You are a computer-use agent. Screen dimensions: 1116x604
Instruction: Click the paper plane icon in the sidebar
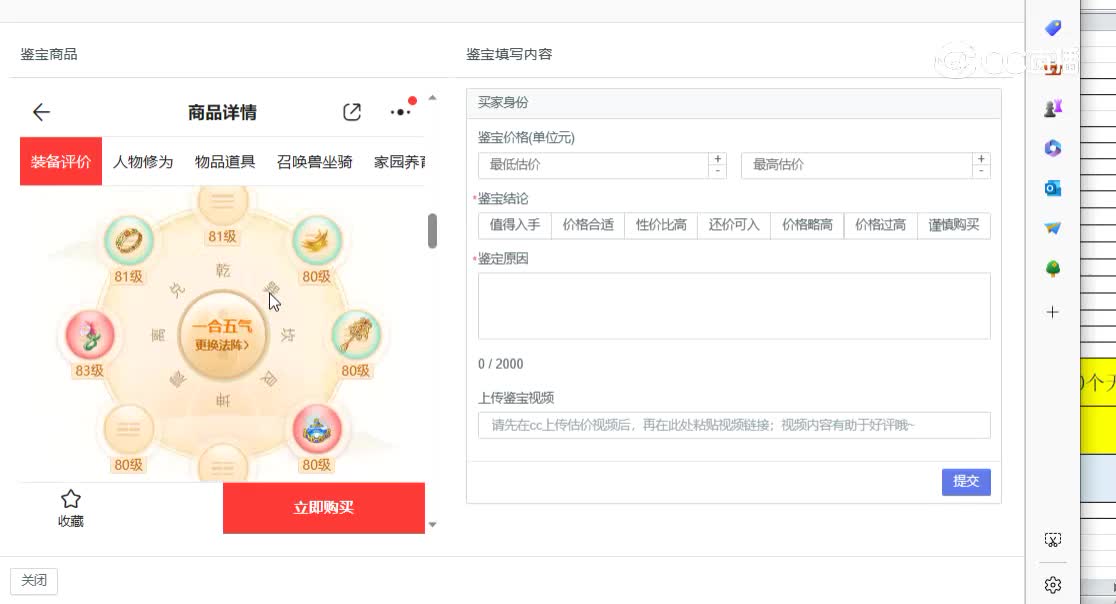pyautogui.click(x=1052, y=227)
